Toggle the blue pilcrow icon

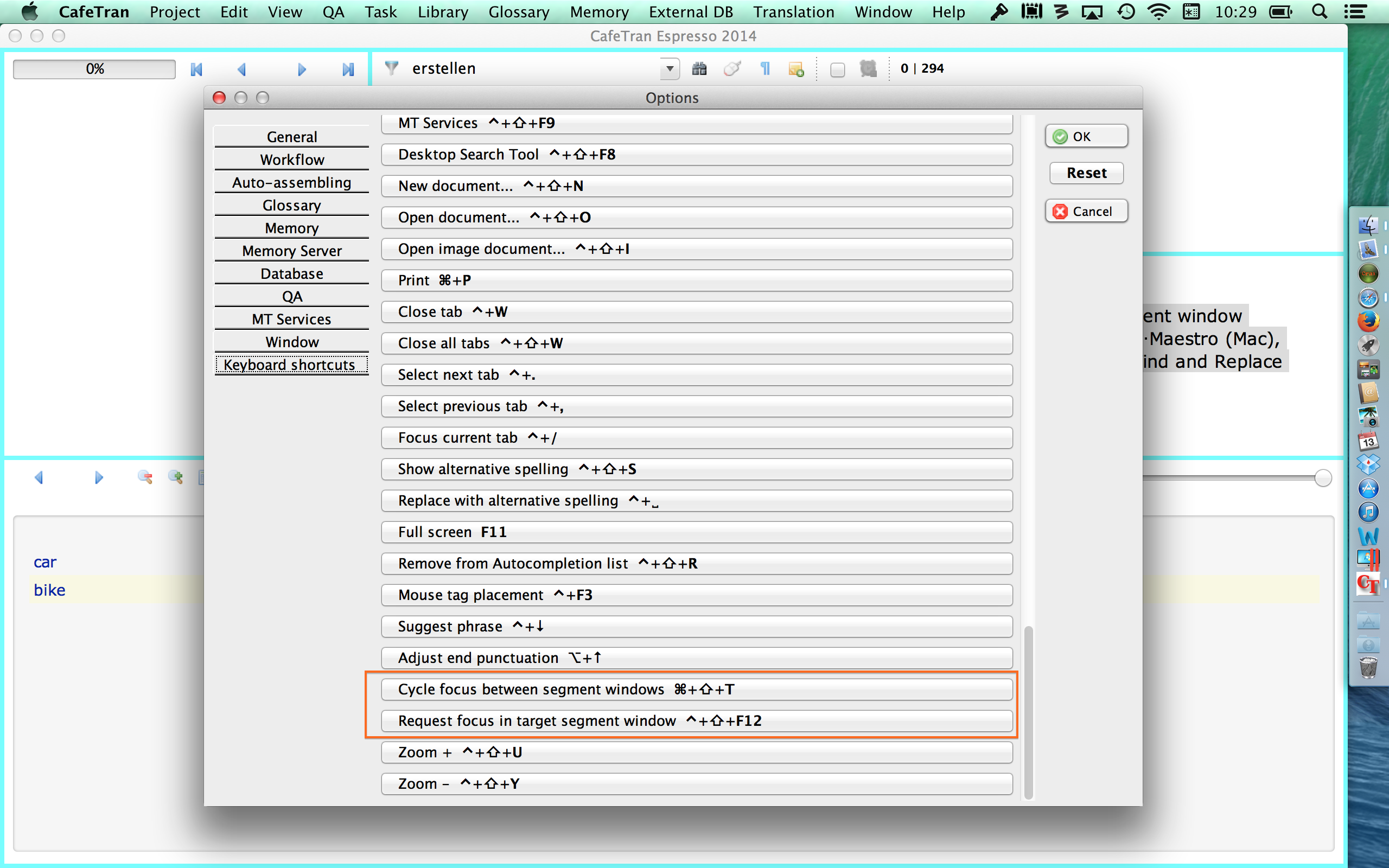[764, 69]
